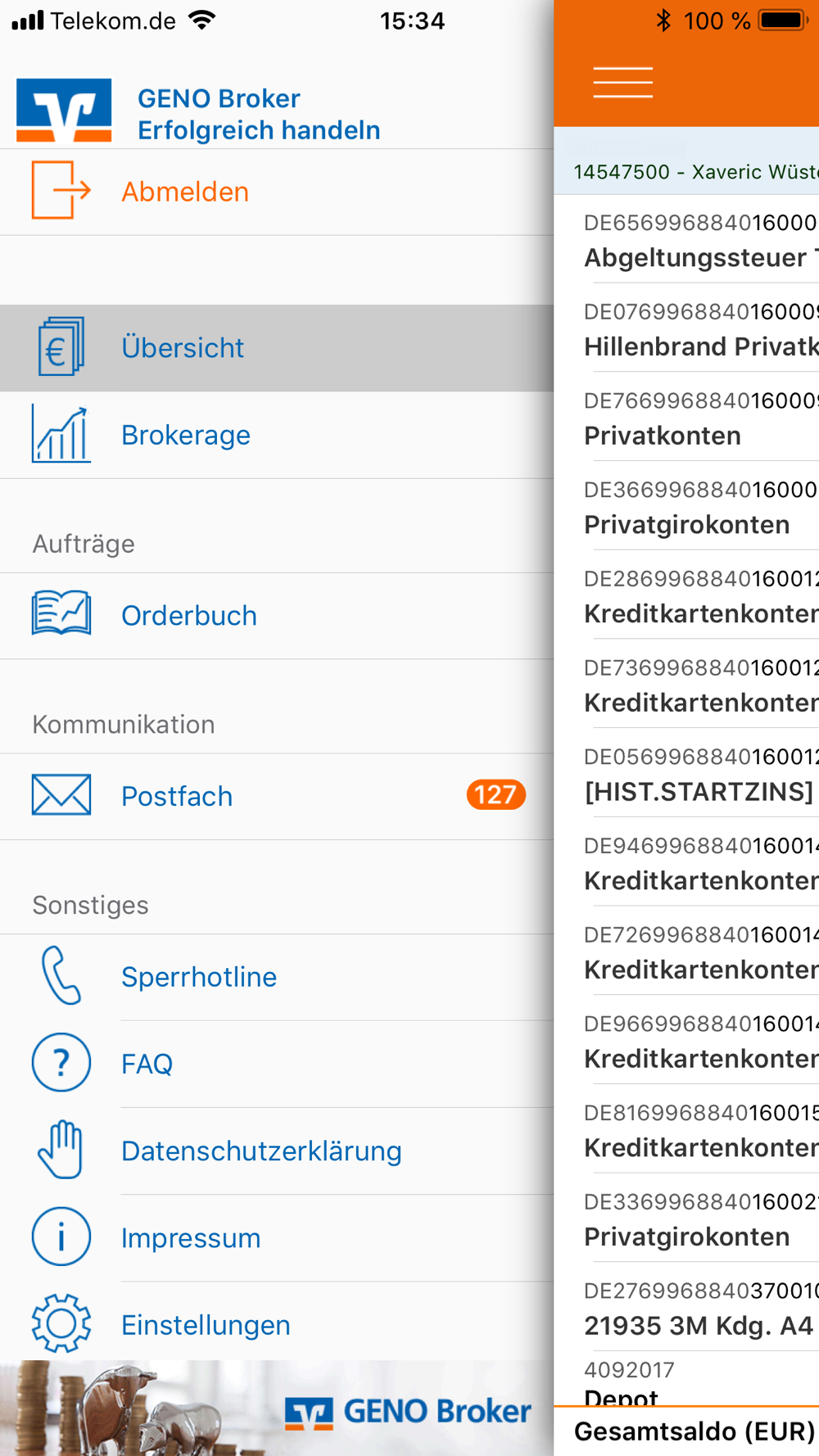
Task: Open the FAQ question mark icon
Action: click(x=61, y=1062)
